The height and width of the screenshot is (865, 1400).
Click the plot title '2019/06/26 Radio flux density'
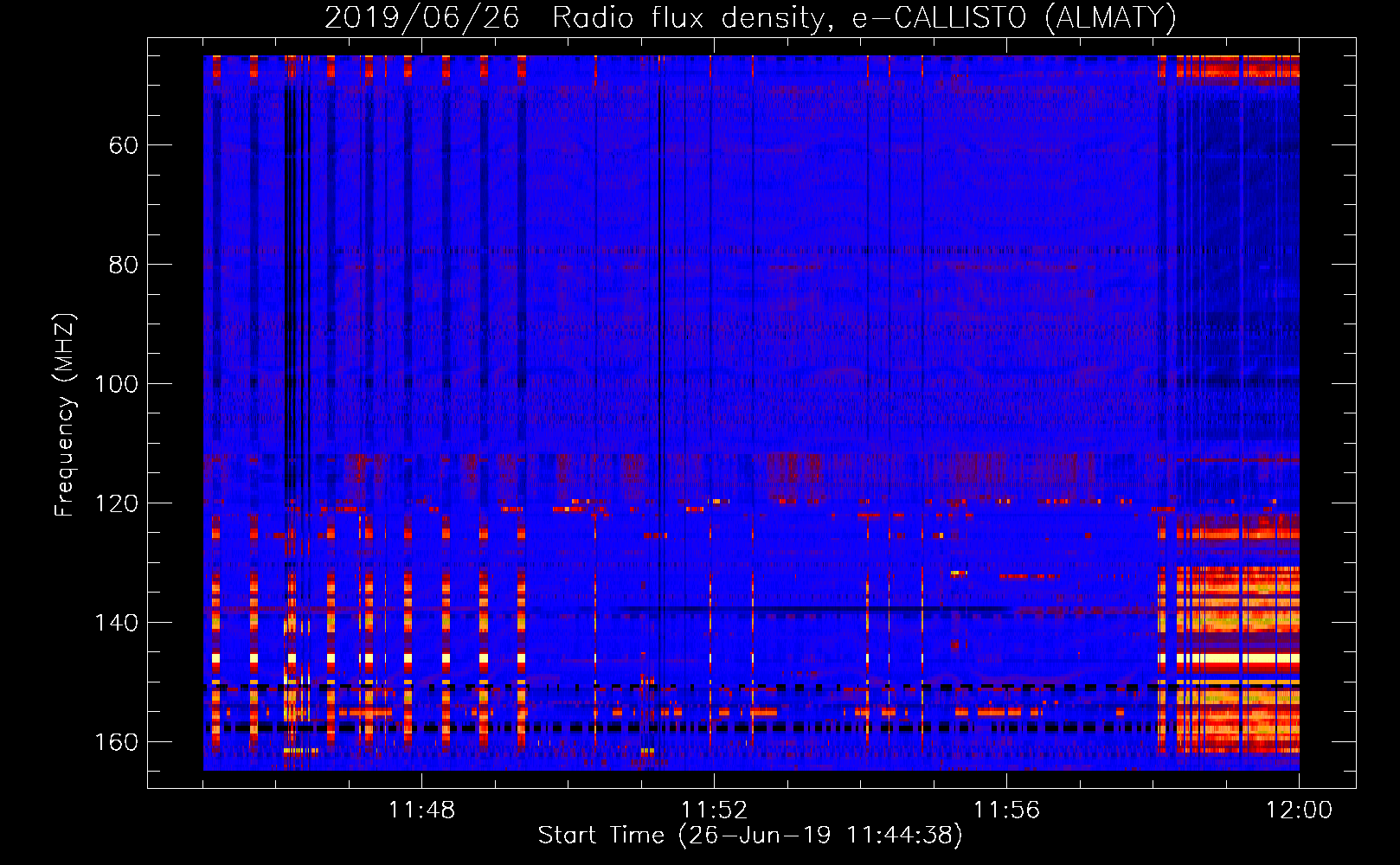750,17
